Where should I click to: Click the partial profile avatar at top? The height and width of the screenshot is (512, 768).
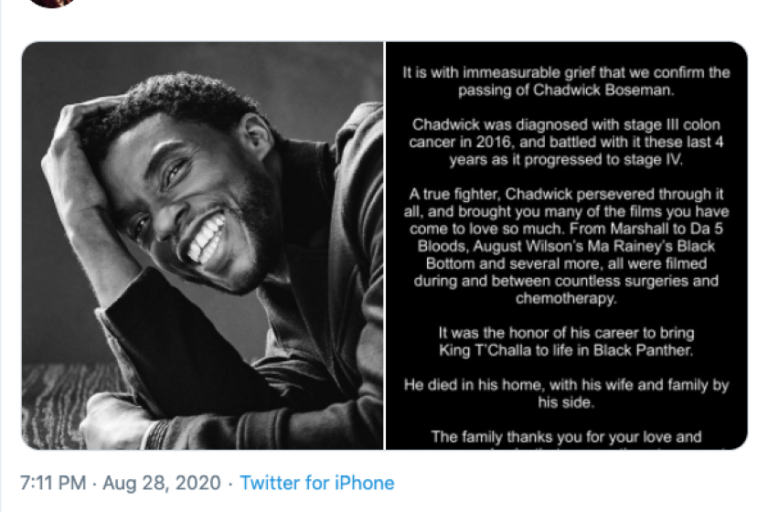[x=53, y=3]
